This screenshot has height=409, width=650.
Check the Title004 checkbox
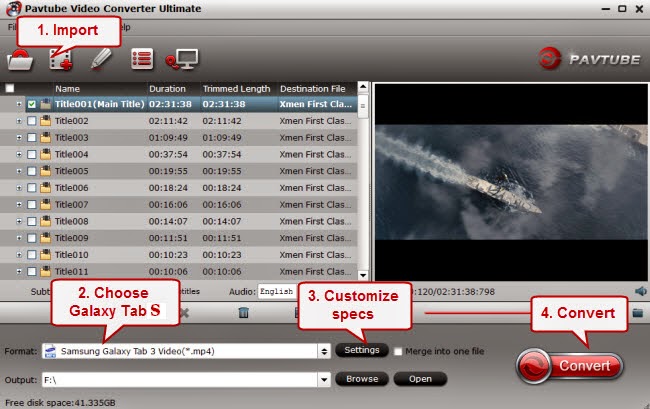(x=32, y=155)
